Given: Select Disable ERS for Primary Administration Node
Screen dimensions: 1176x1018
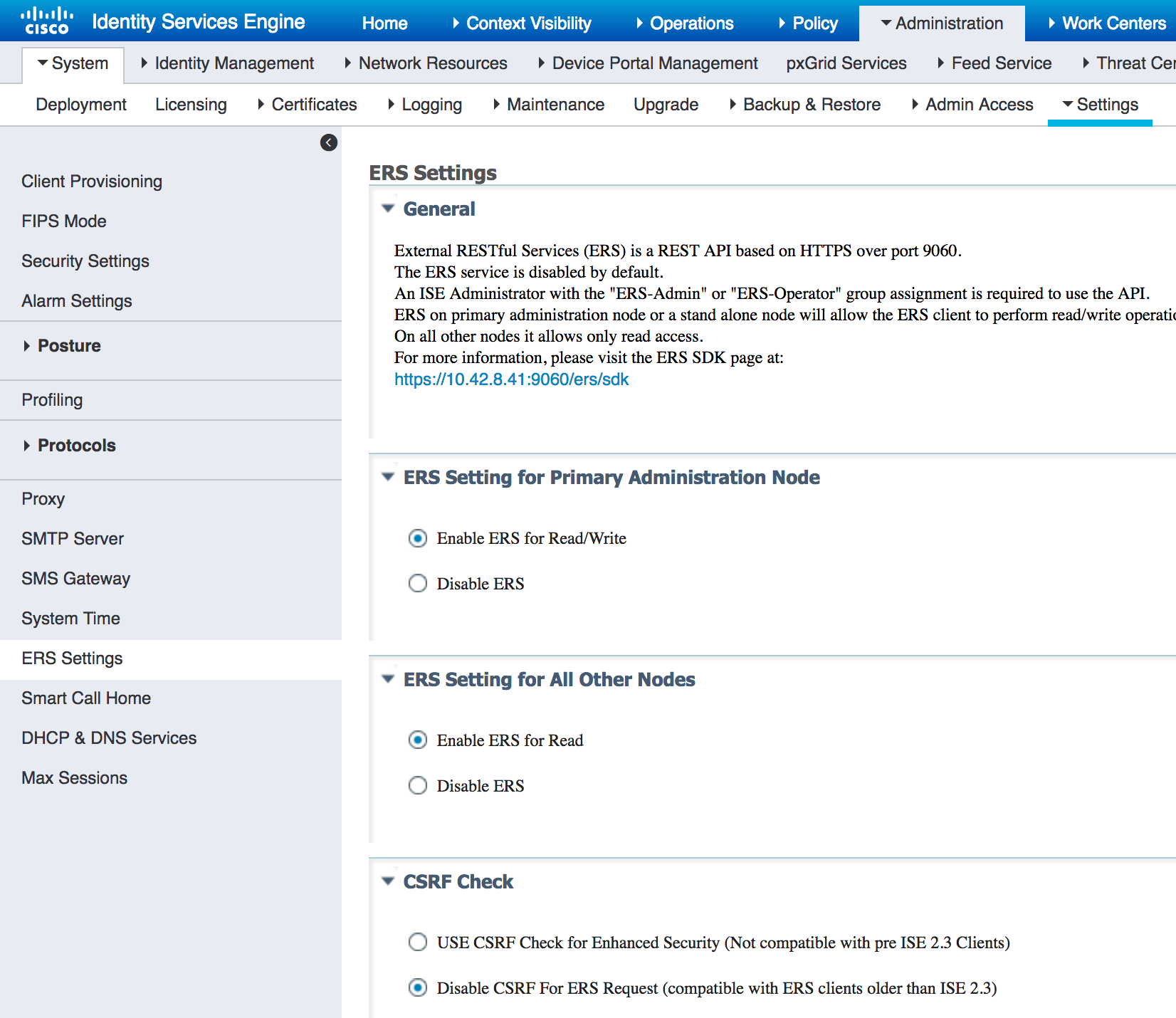Looking at the screenshot, I should (418, 584).
